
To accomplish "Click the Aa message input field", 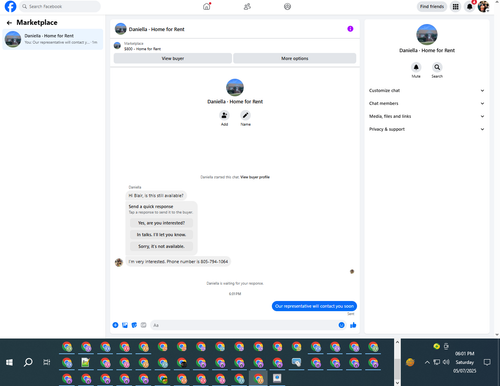I will coord(248,325).
